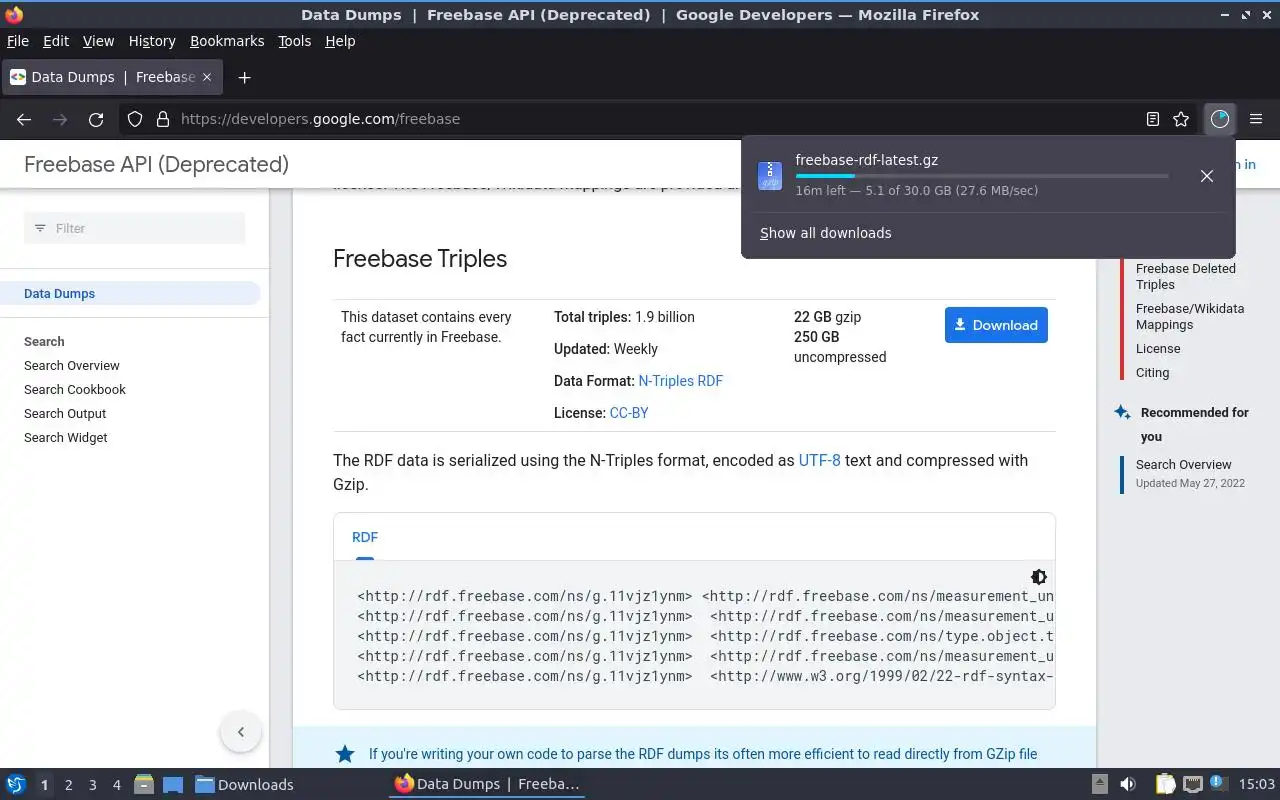Screen dimensions: 1280x800
Task: Click the downloads progress toolbar icon
Action: point(1219,119)
